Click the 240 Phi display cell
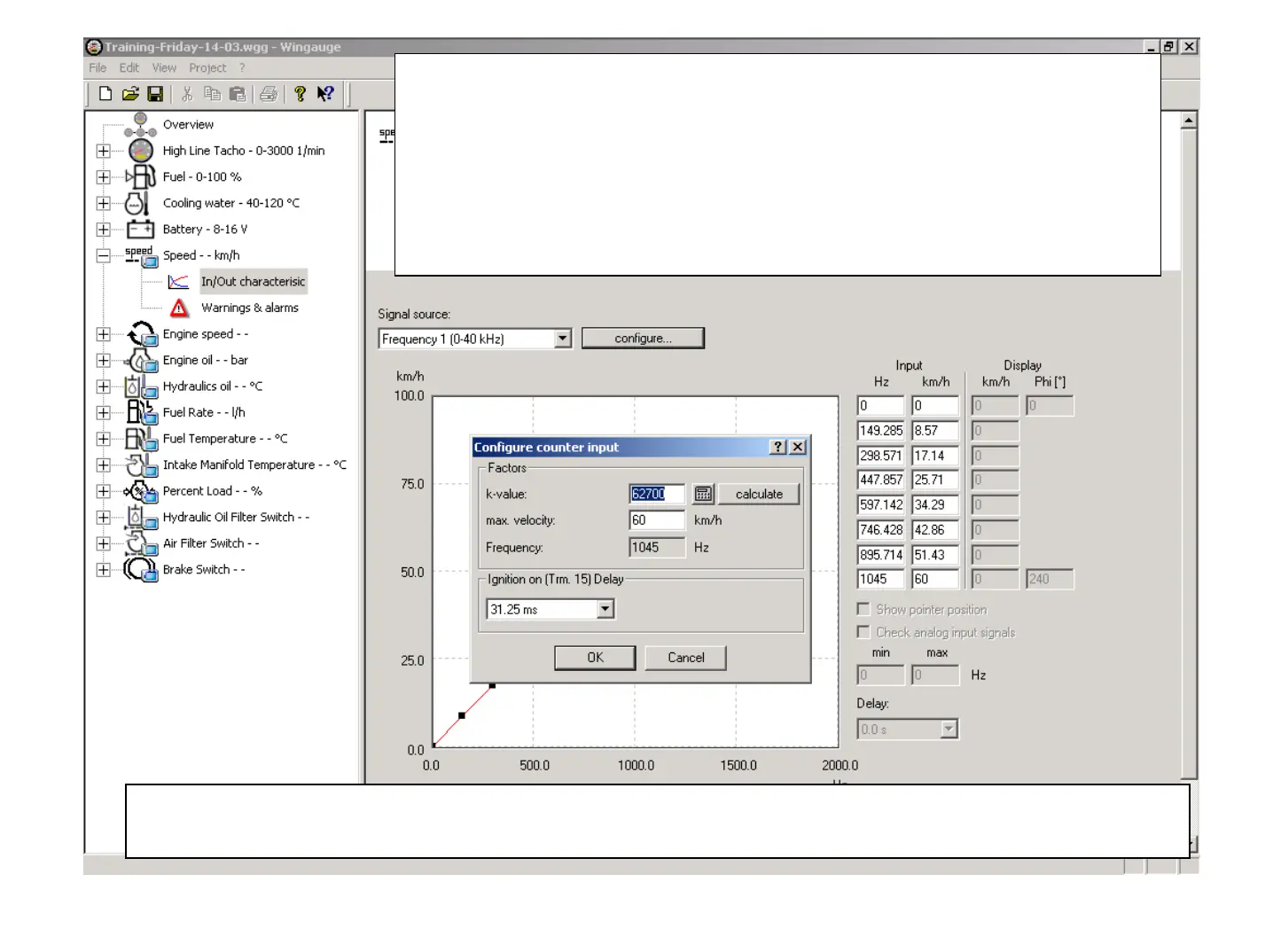 [1050, 580]
